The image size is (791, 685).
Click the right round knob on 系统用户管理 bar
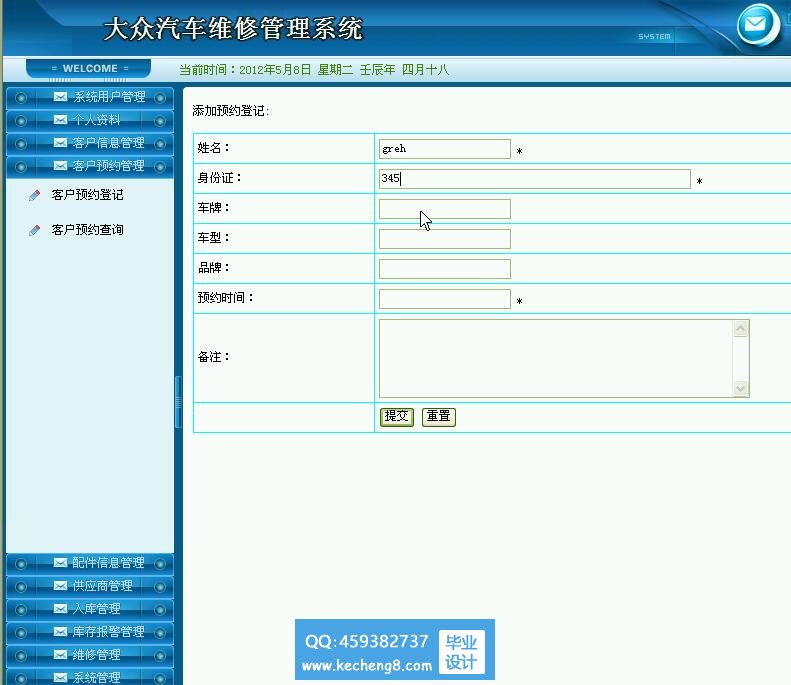[160, 98]
